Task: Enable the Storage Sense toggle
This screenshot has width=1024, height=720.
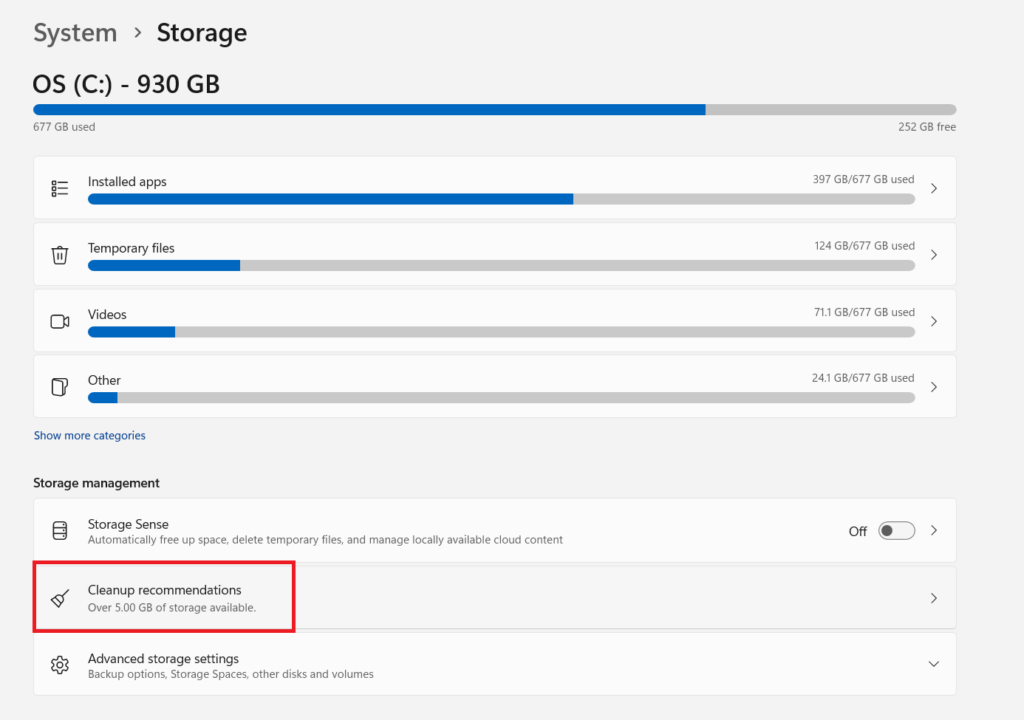Action: [896, 530]
